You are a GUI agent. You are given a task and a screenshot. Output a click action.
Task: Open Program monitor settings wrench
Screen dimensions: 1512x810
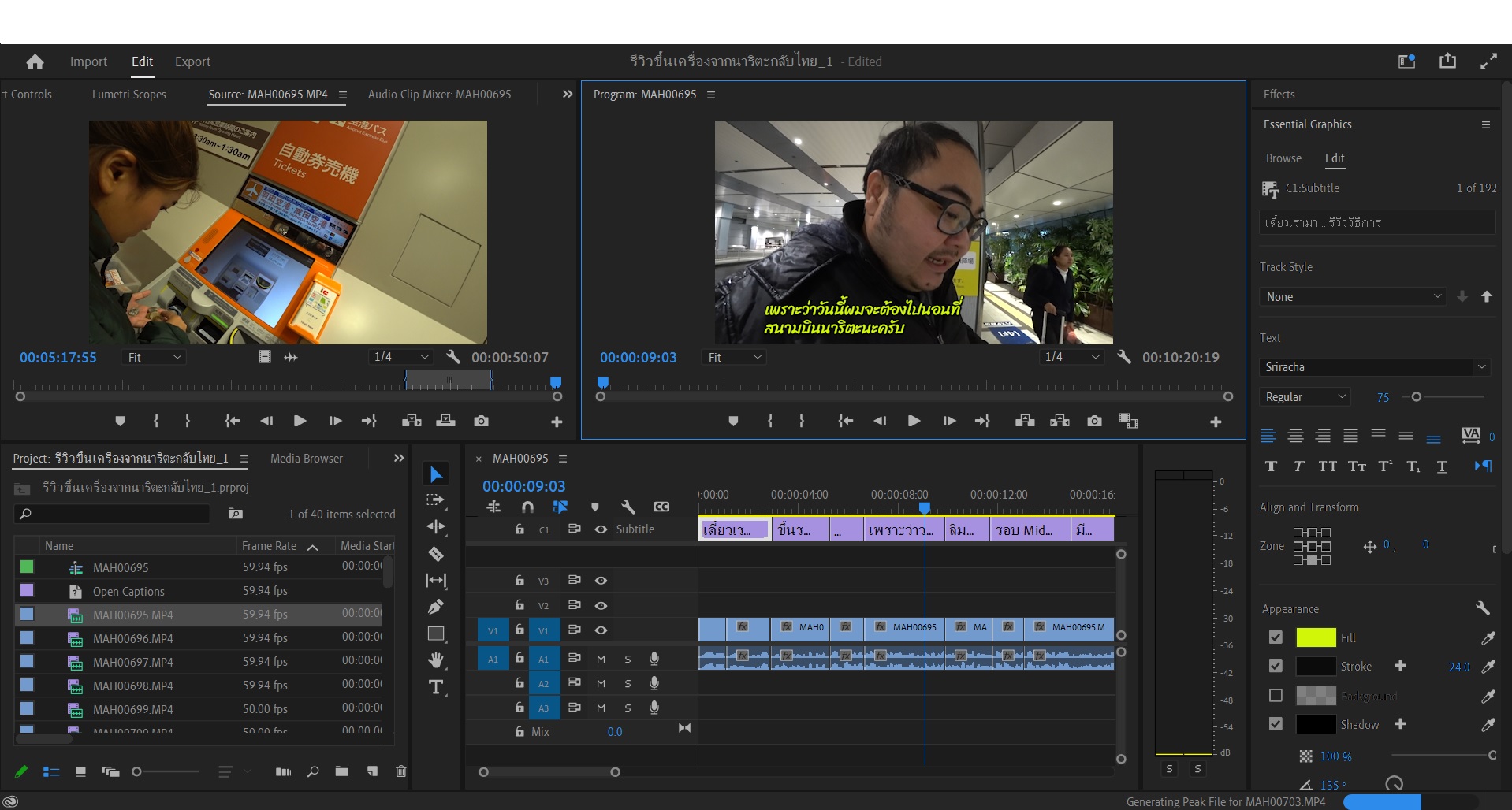click(x=1123, y=357)
